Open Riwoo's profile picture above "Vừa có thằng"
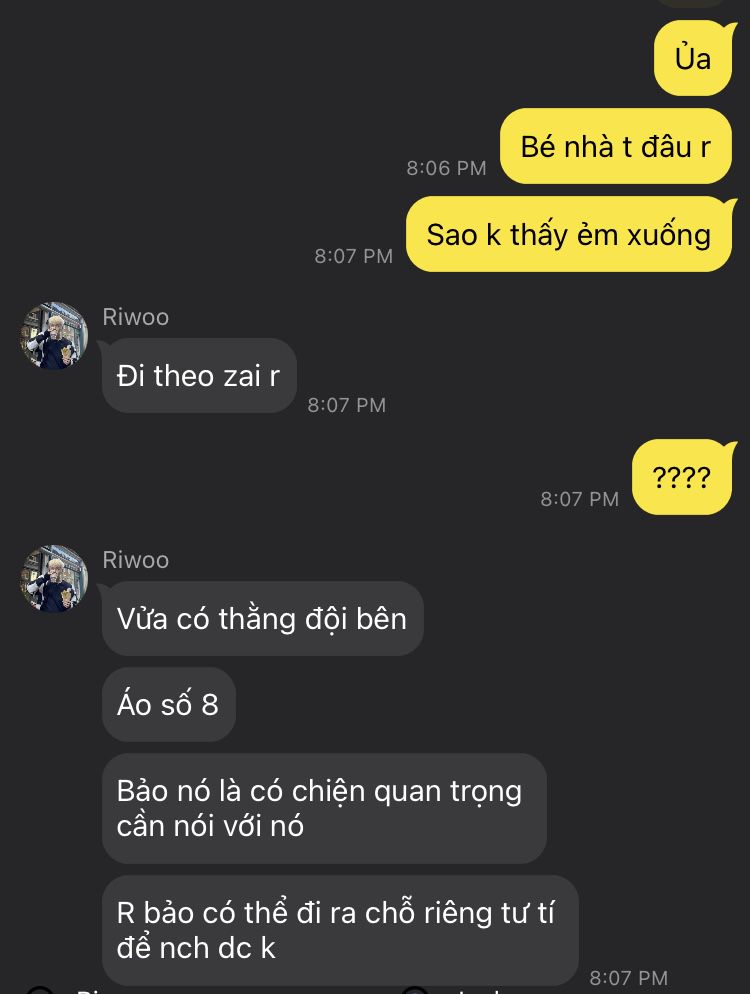This screenshot has width=750, height=994. (54, 578)
